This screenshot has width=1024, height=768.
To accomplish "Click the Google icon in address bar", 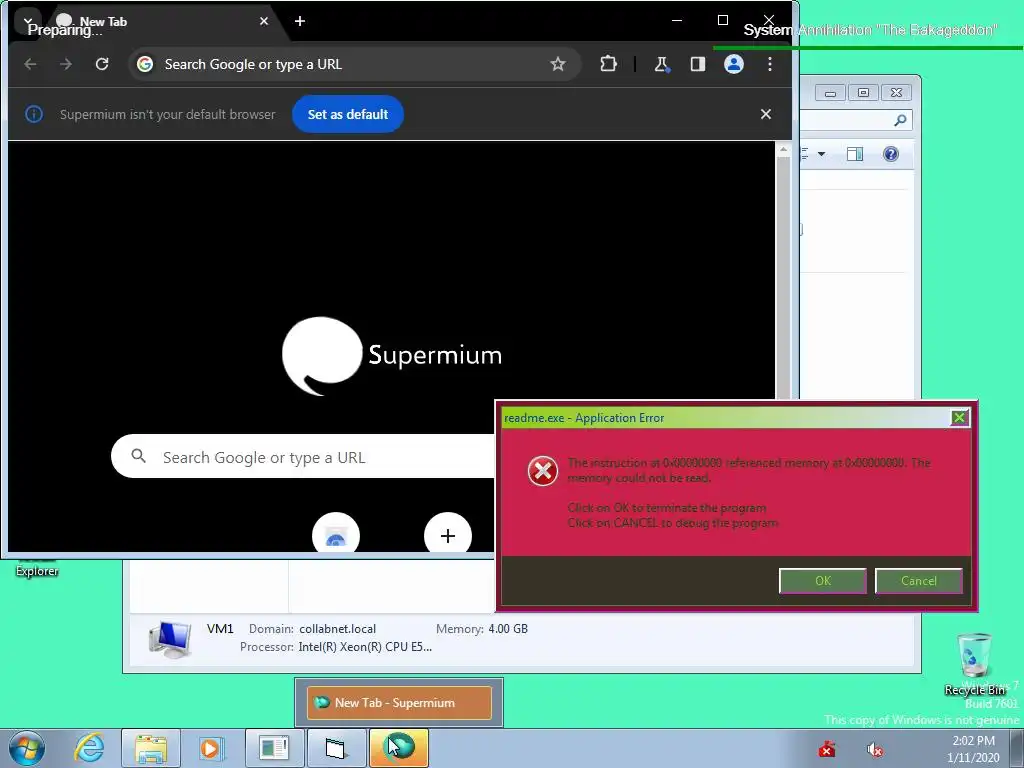I will [145, 64].
